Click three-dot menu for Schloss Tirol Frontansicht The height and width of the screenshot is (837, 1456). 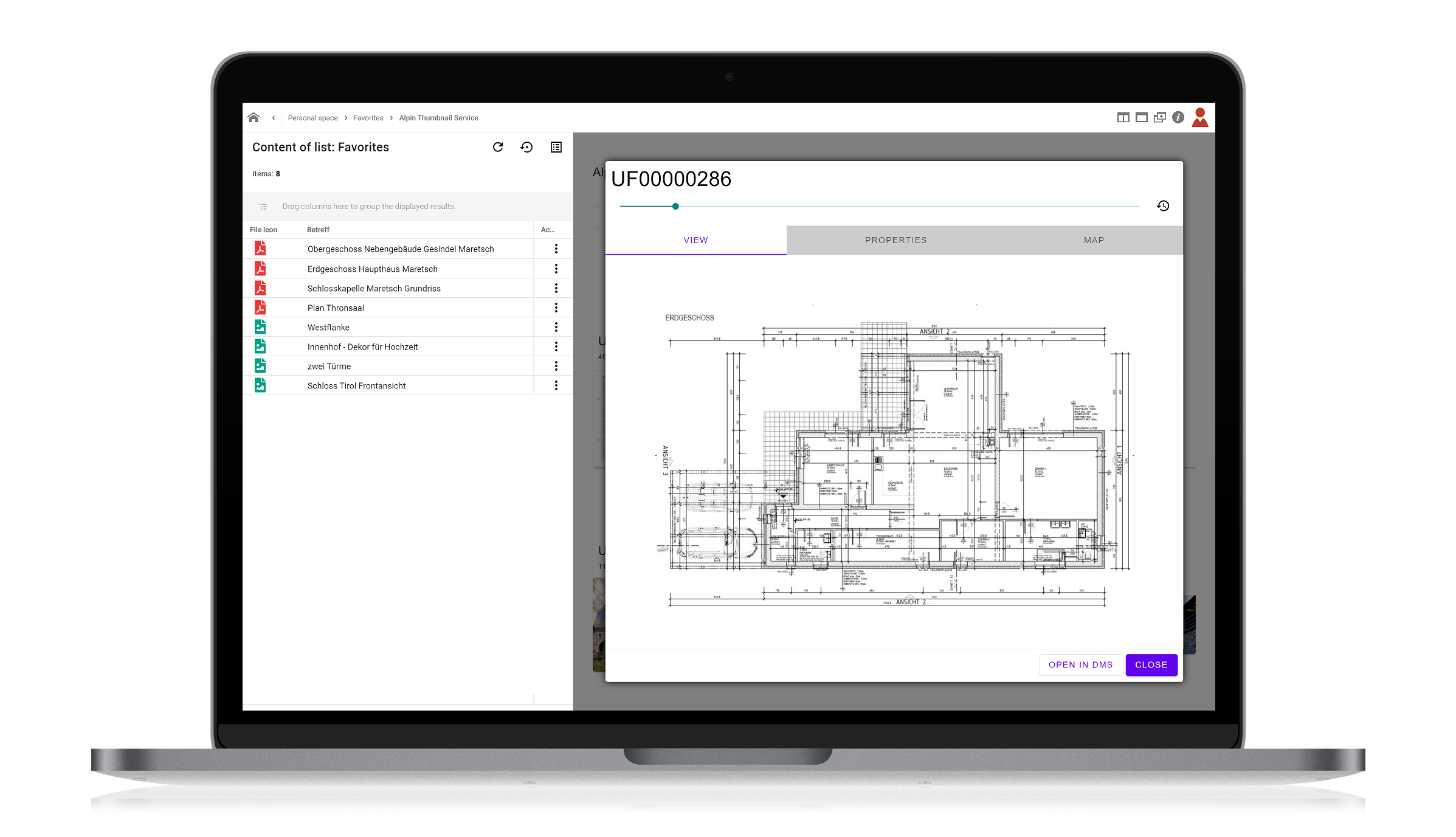(557, 386)
